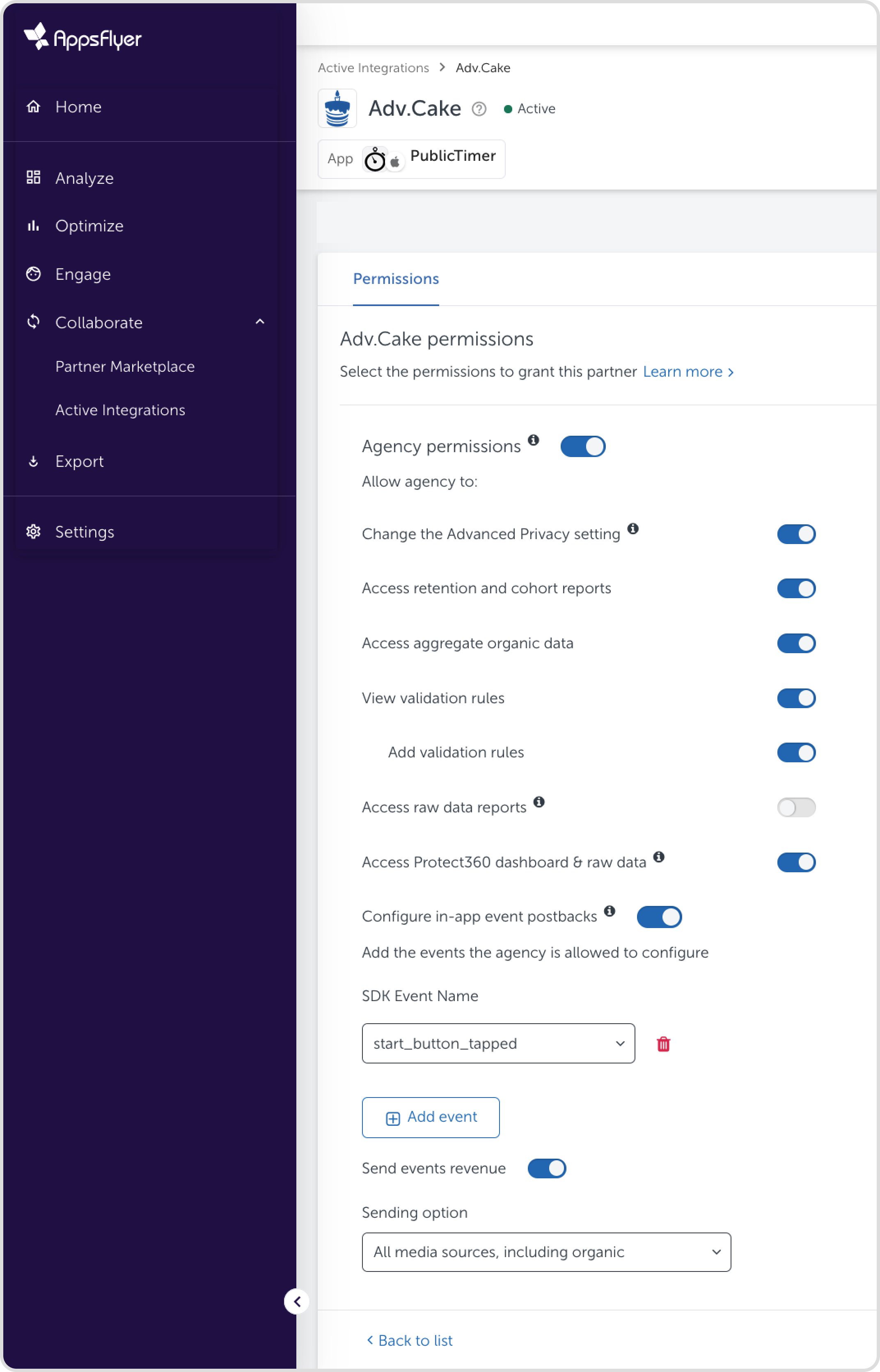
Task: Toggle the Agency permissions switch
Action: [x=583, y=447]
